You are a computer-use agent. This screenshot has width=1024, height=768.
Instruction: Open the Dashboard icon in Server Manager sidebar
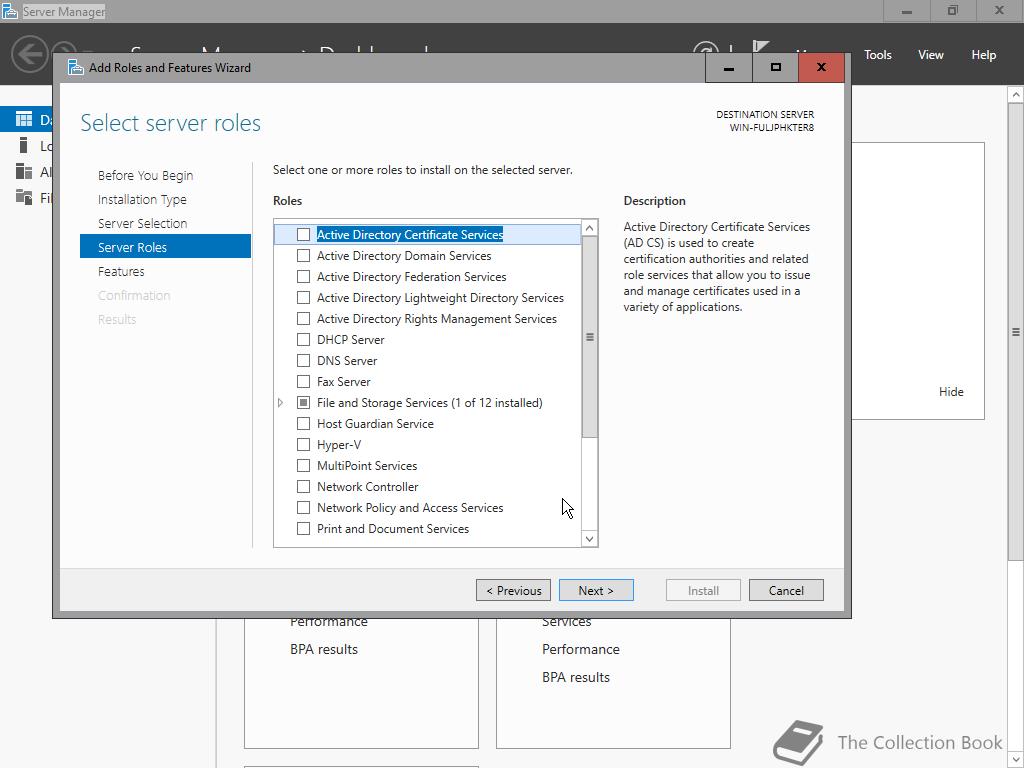coord(24,118)
